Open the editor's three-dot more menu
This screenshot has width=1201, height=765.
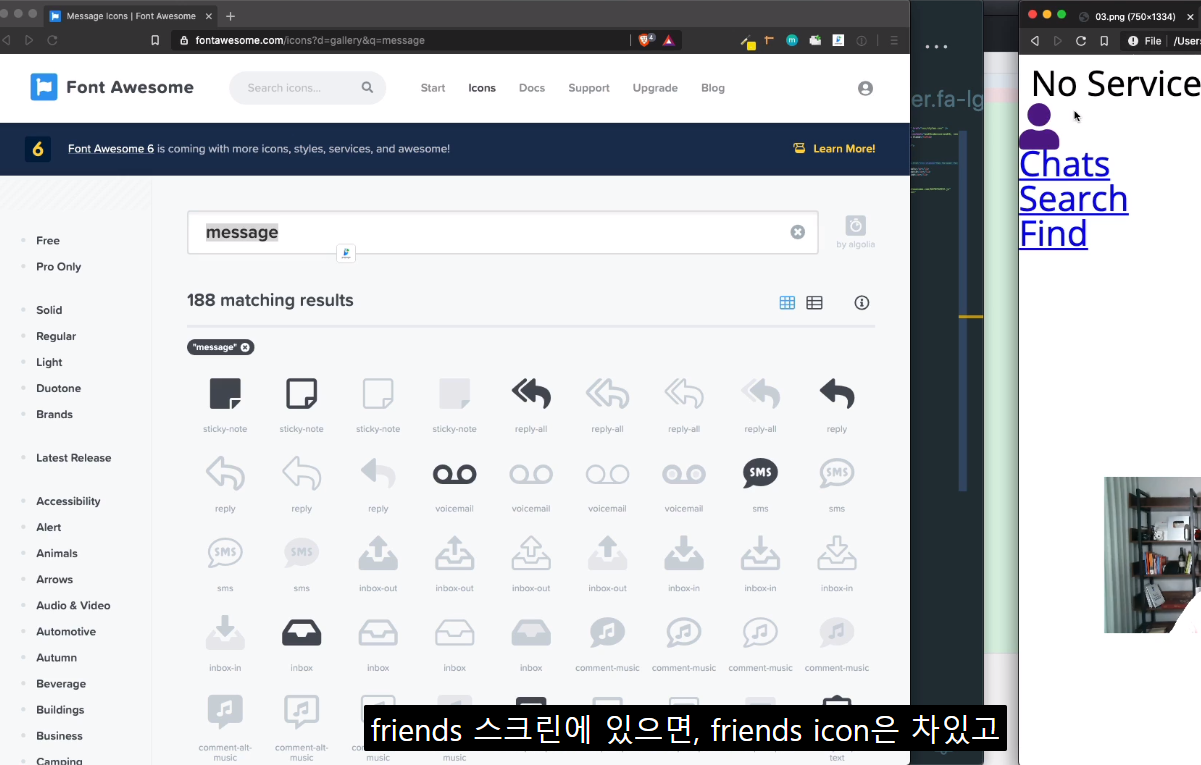(936, 47)
